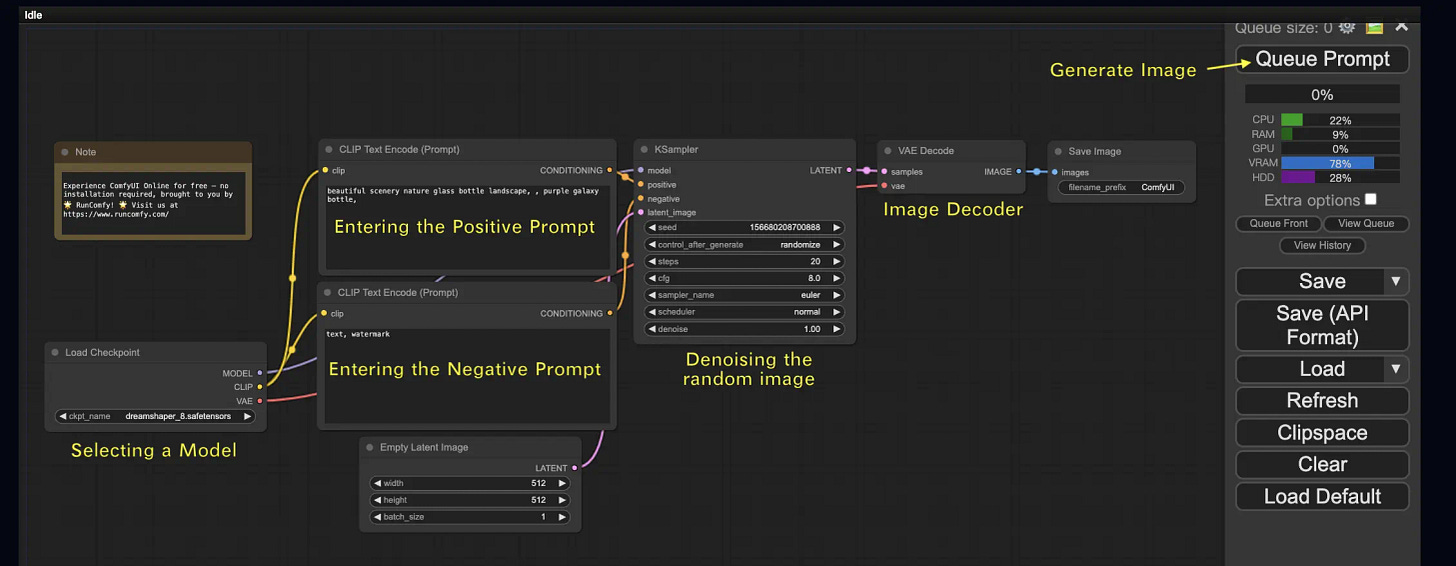This screenshot has width=1456, height=566.
Task: Open Clipspace
Action: pos(1322,433)
